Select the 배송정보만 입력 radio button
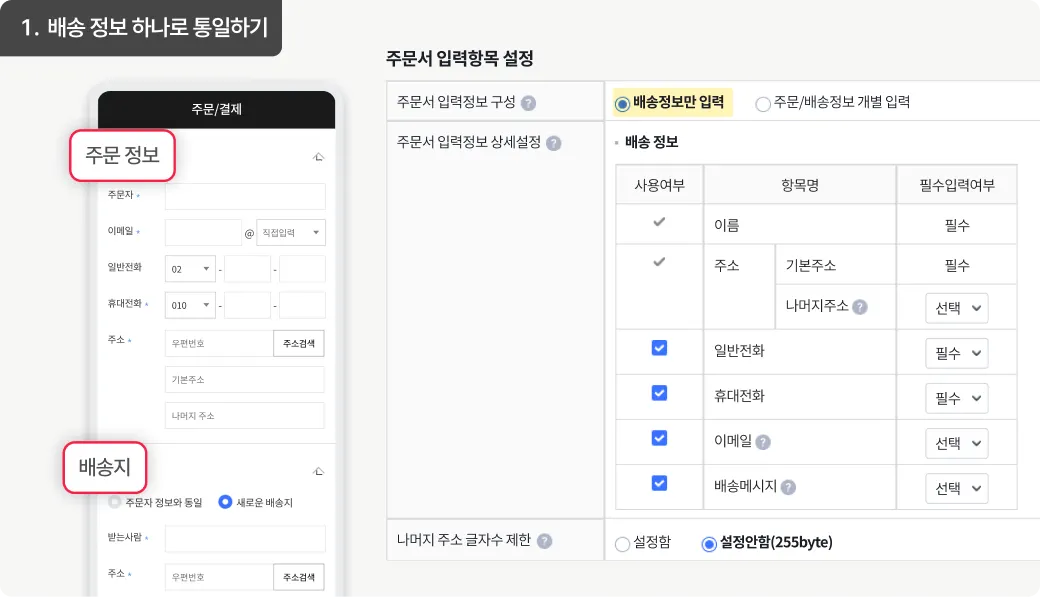This screenshot has width=1040, height=597. point(622,104)
